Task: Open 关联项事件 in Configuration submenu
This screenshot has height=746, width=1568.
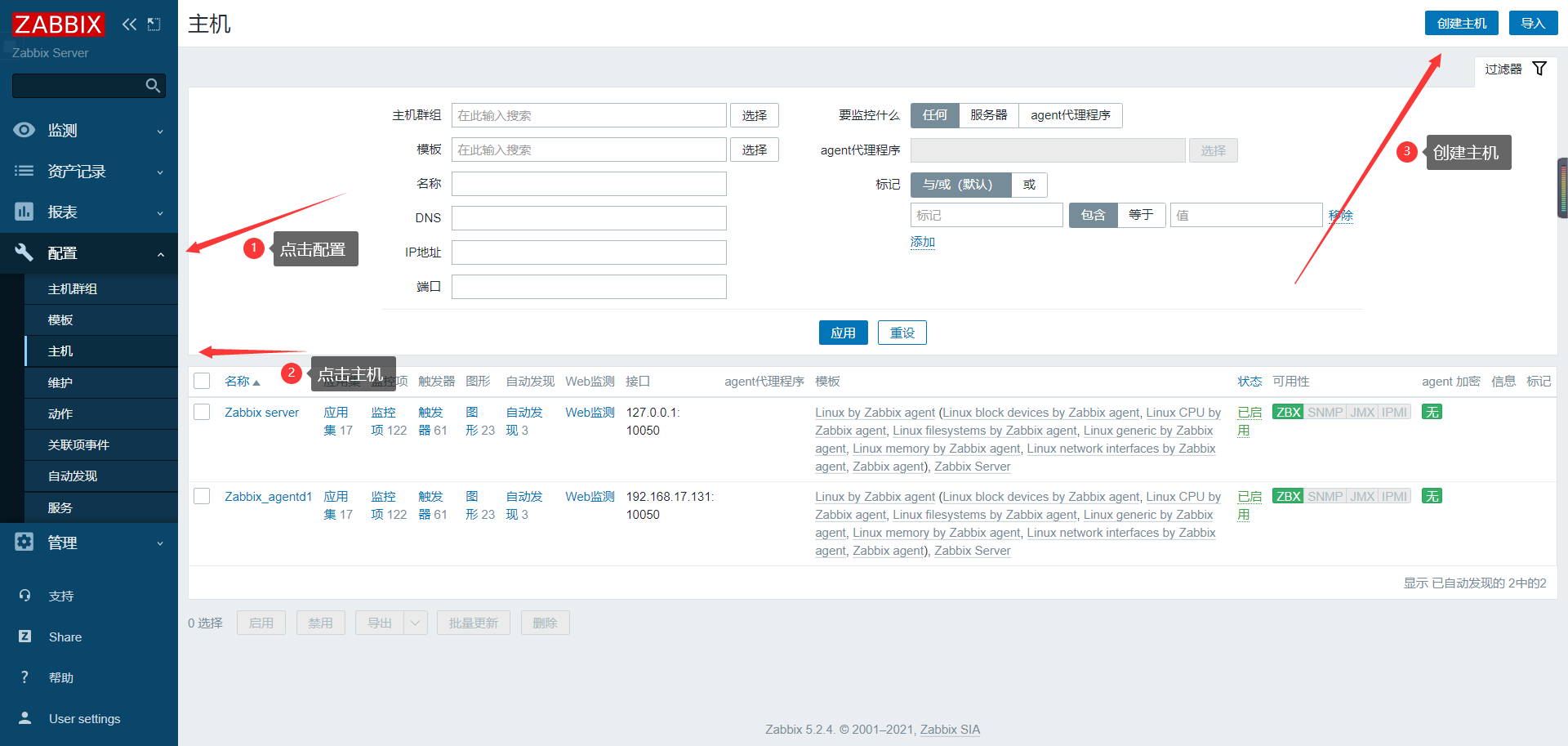Action: tap(101, 445)
